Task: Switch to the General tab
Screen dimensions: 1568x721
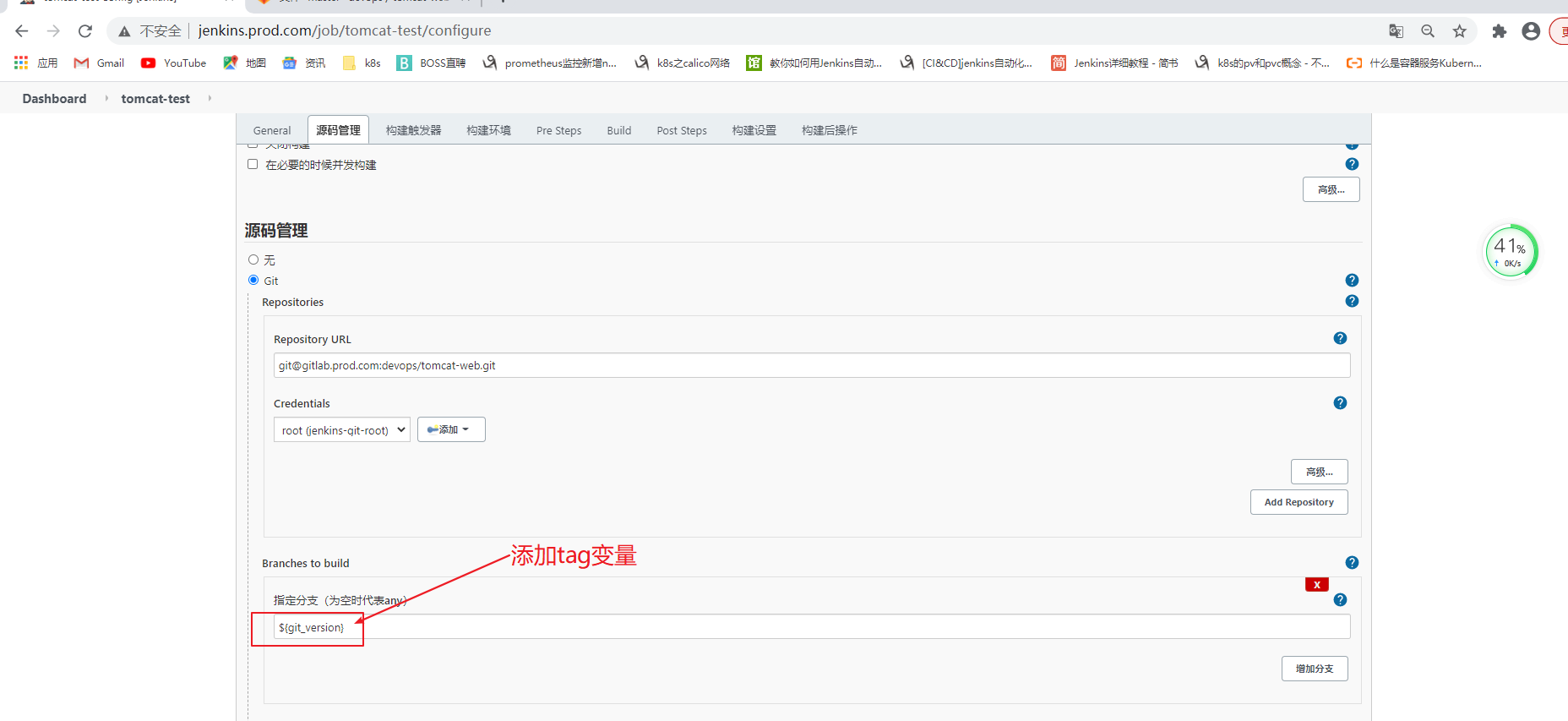Action: click(272, 130)
